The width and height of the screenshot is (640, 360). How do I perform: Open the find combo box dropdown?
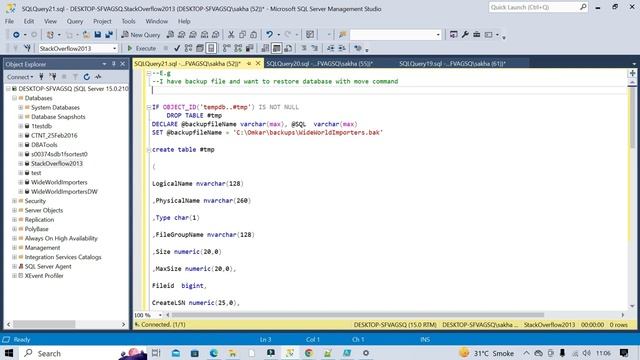tap(438, 35)
